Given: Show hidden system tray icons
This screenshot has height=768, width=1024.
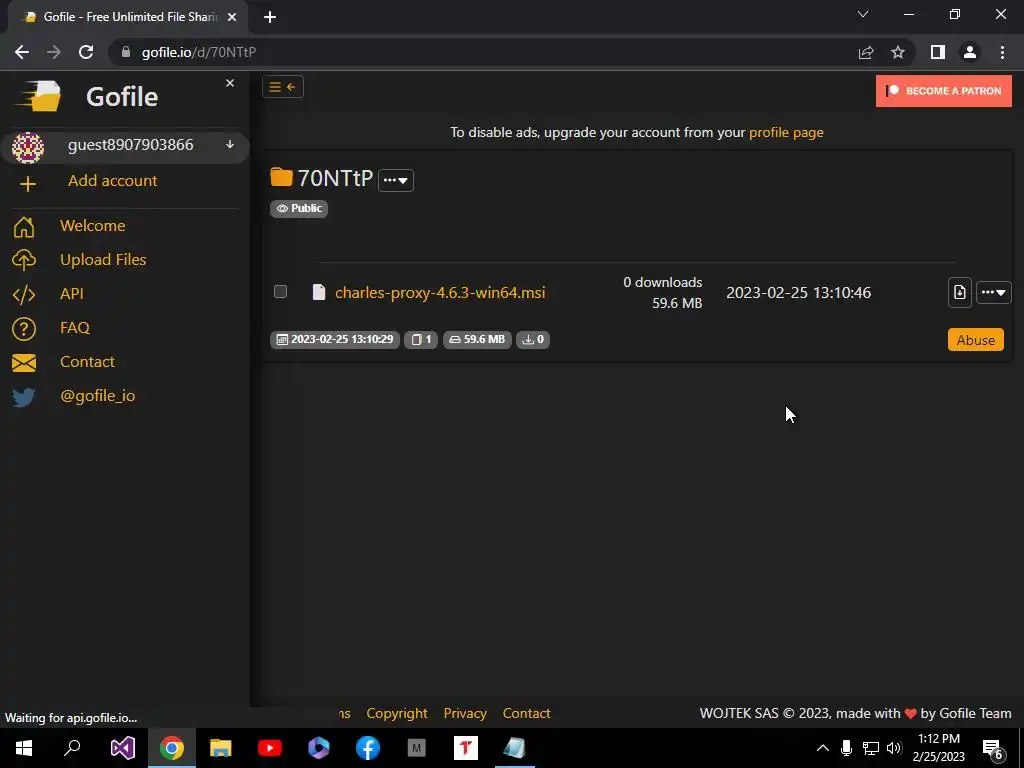Looking at the screenshot, I should click(x=823, y=748).
